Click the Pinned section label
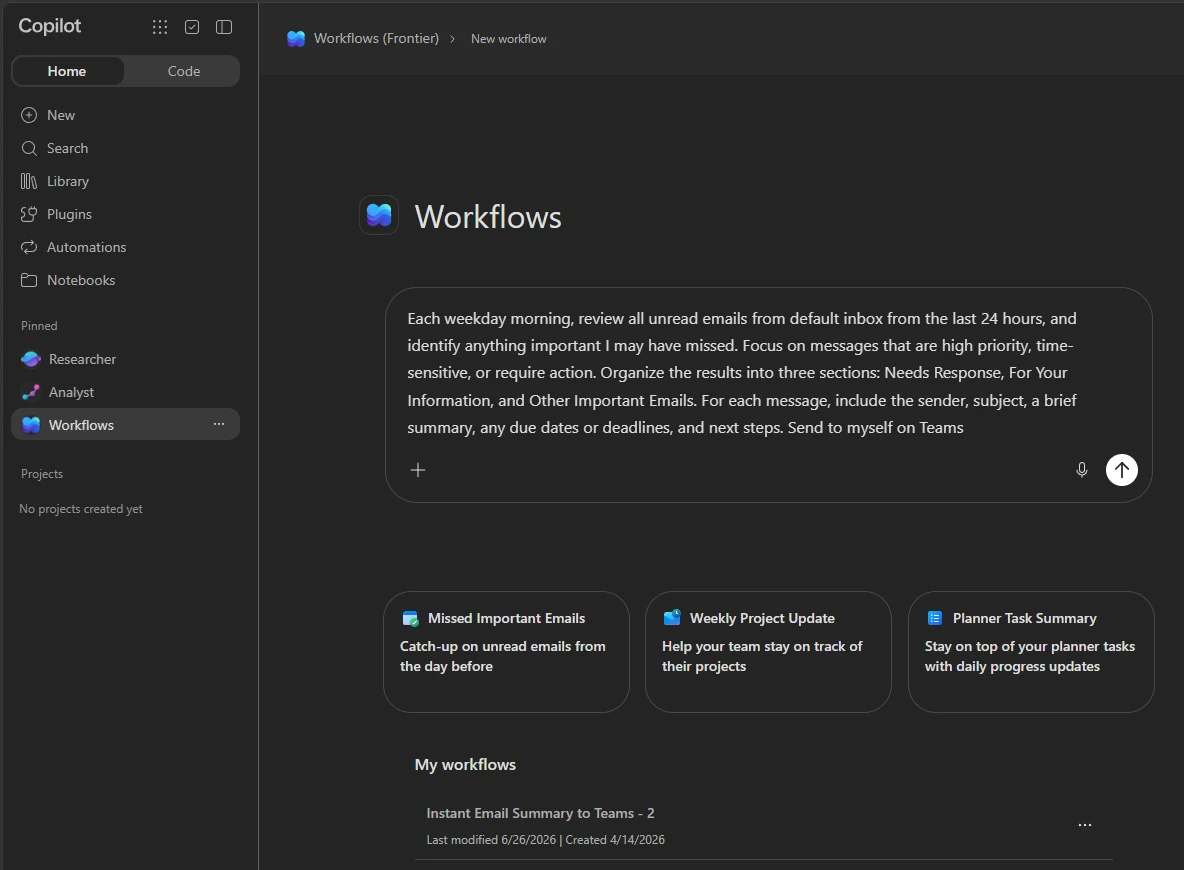This screenshot has height=870, width=1184. tap(39, 325)
